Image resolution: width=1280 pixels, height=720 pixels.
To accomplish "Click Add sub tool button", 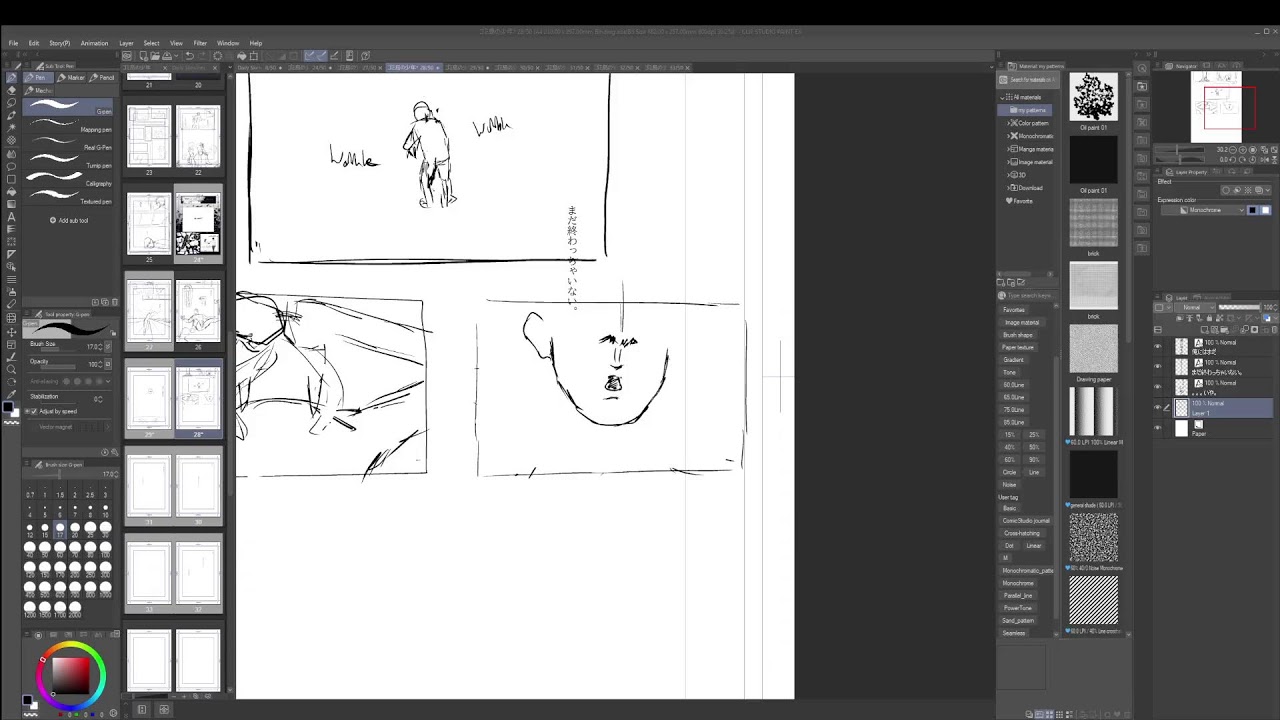I will point(70,220).
